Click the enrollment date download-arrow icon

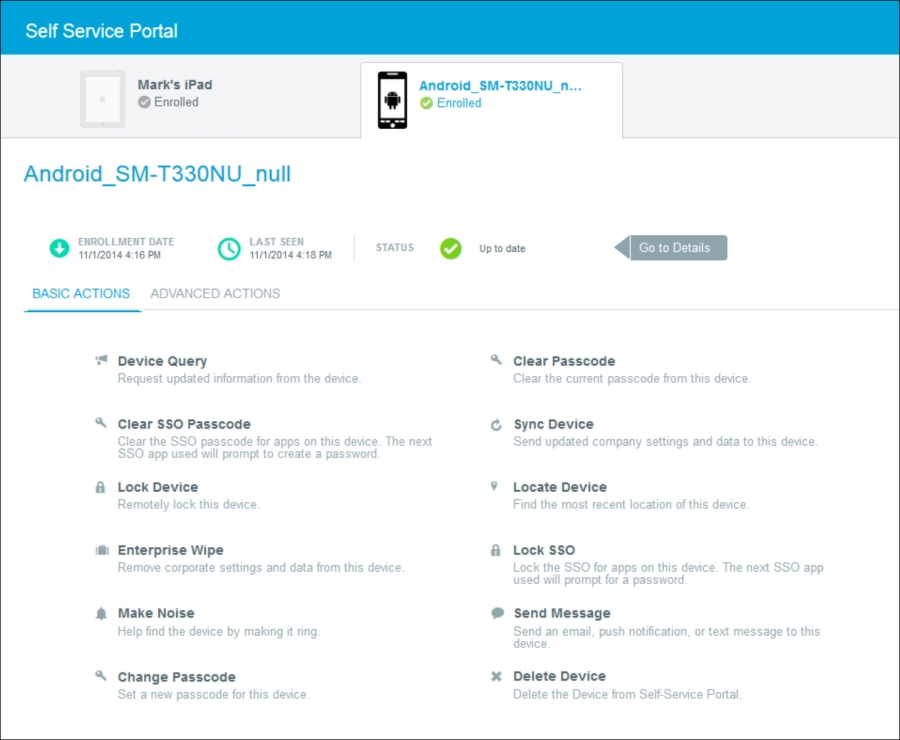tap(59, 249)
